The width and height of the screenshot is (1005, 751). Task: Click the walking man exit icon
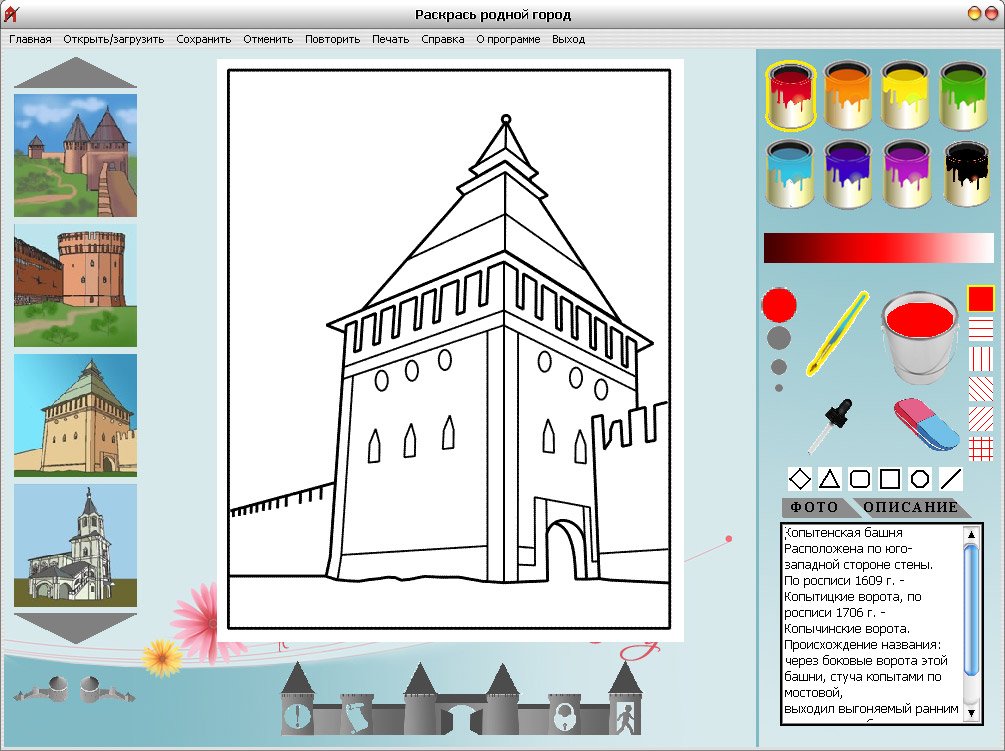(x=624, y=715)
